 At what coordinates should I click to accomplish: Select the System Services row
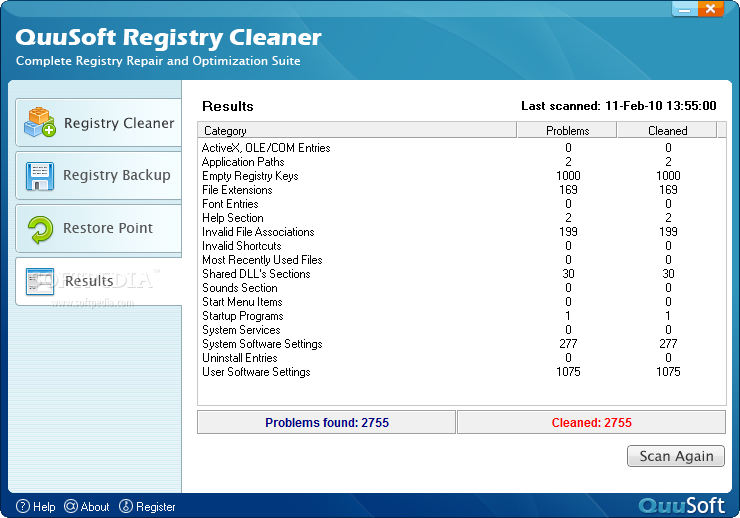[x=462, y=330]
